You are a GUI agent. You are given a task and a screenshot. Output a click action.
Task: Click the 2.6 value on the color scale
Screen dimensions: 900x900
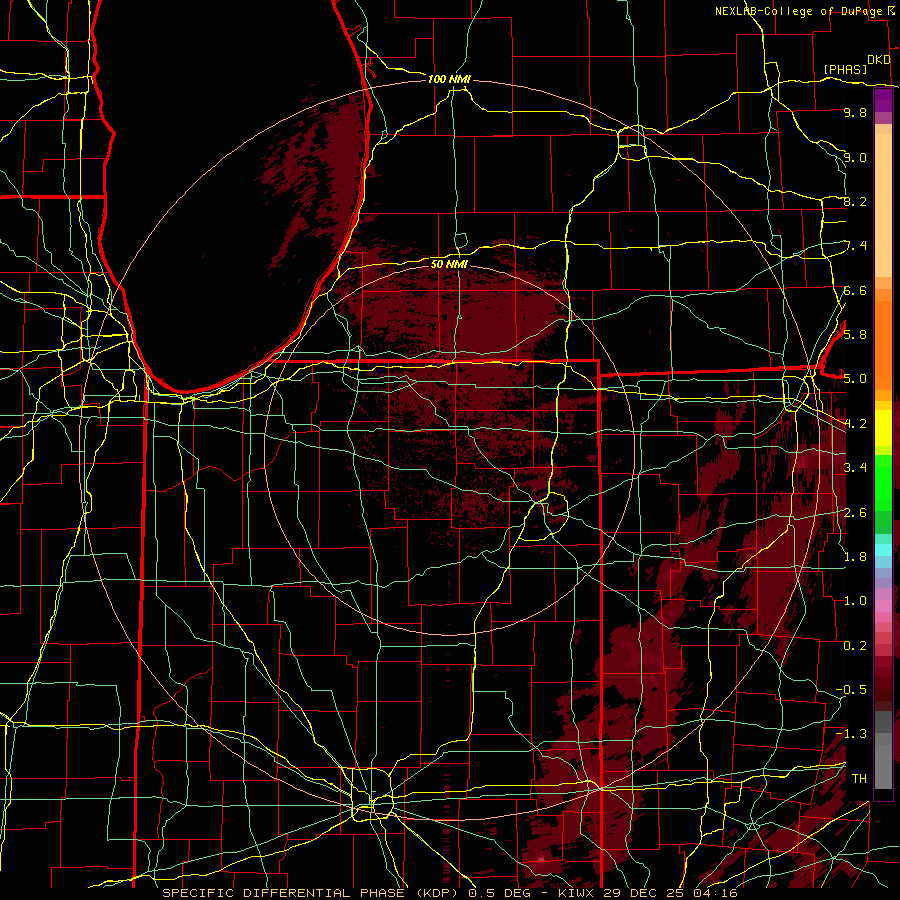tap(855, 512)
